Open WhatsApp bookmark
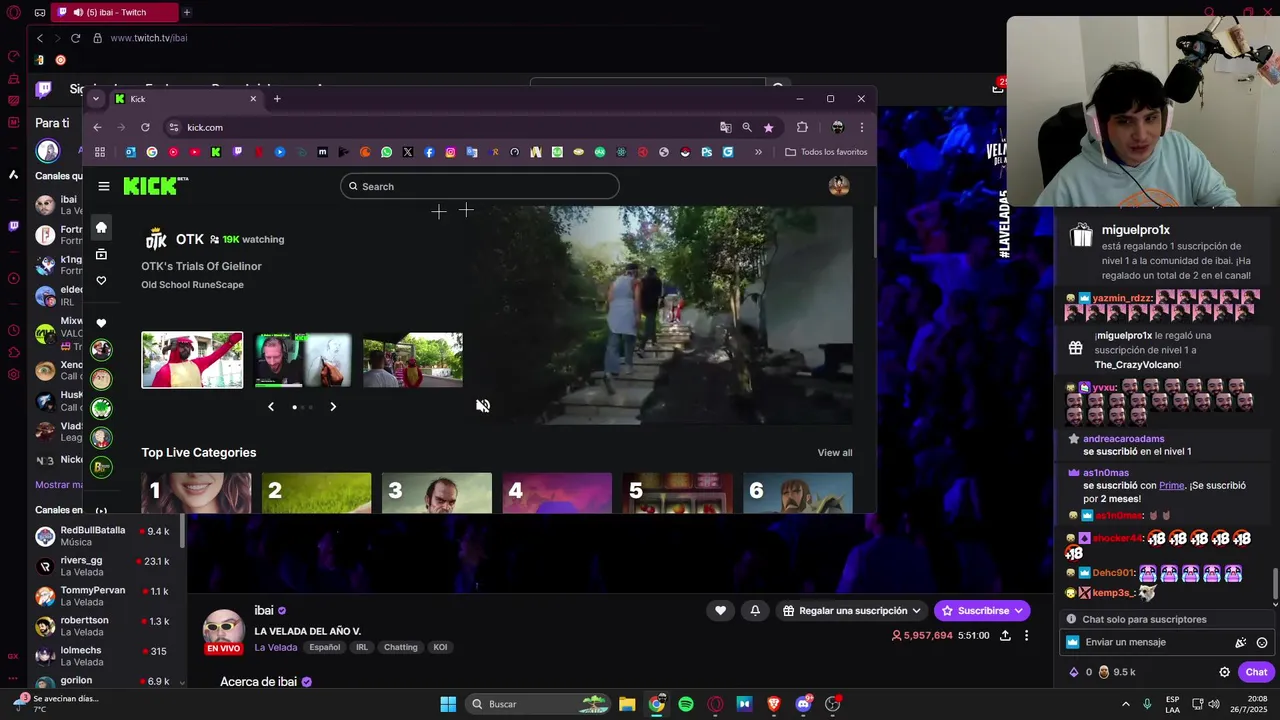Screen dimensions: 1280x720 386,152
